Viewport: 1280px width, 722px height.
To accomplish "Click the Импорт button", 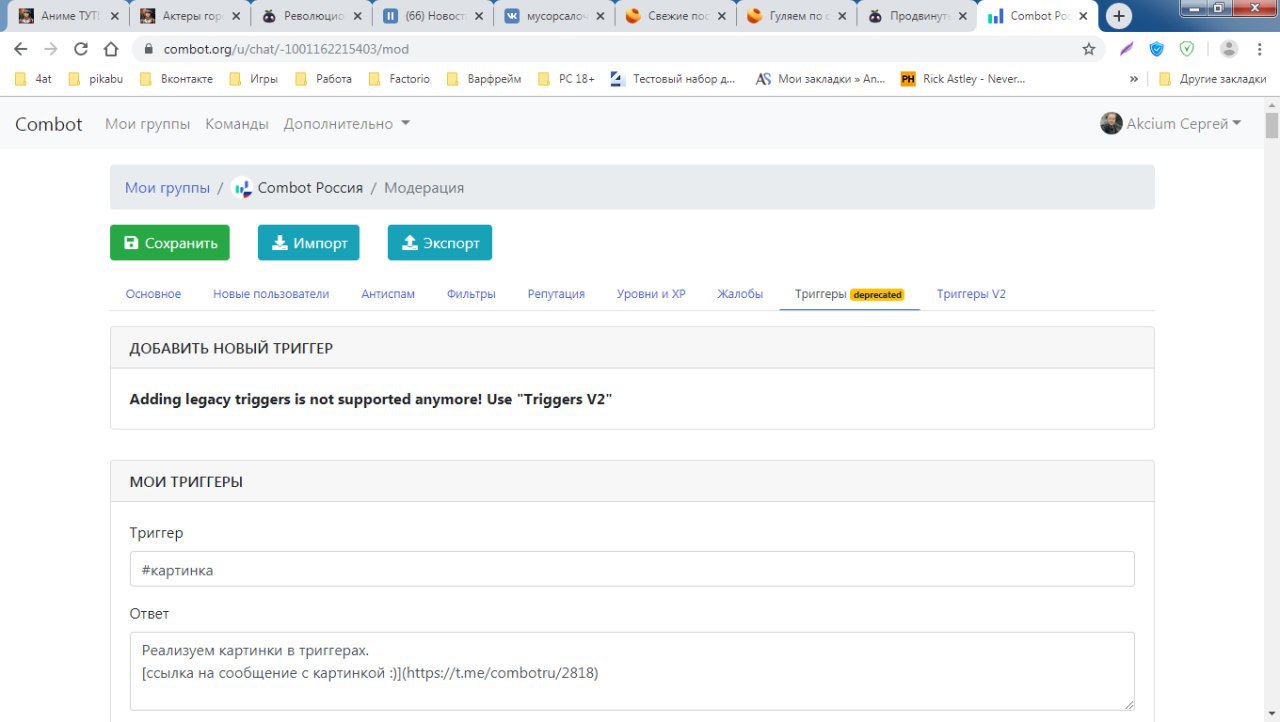I will (x=309, y=243).
